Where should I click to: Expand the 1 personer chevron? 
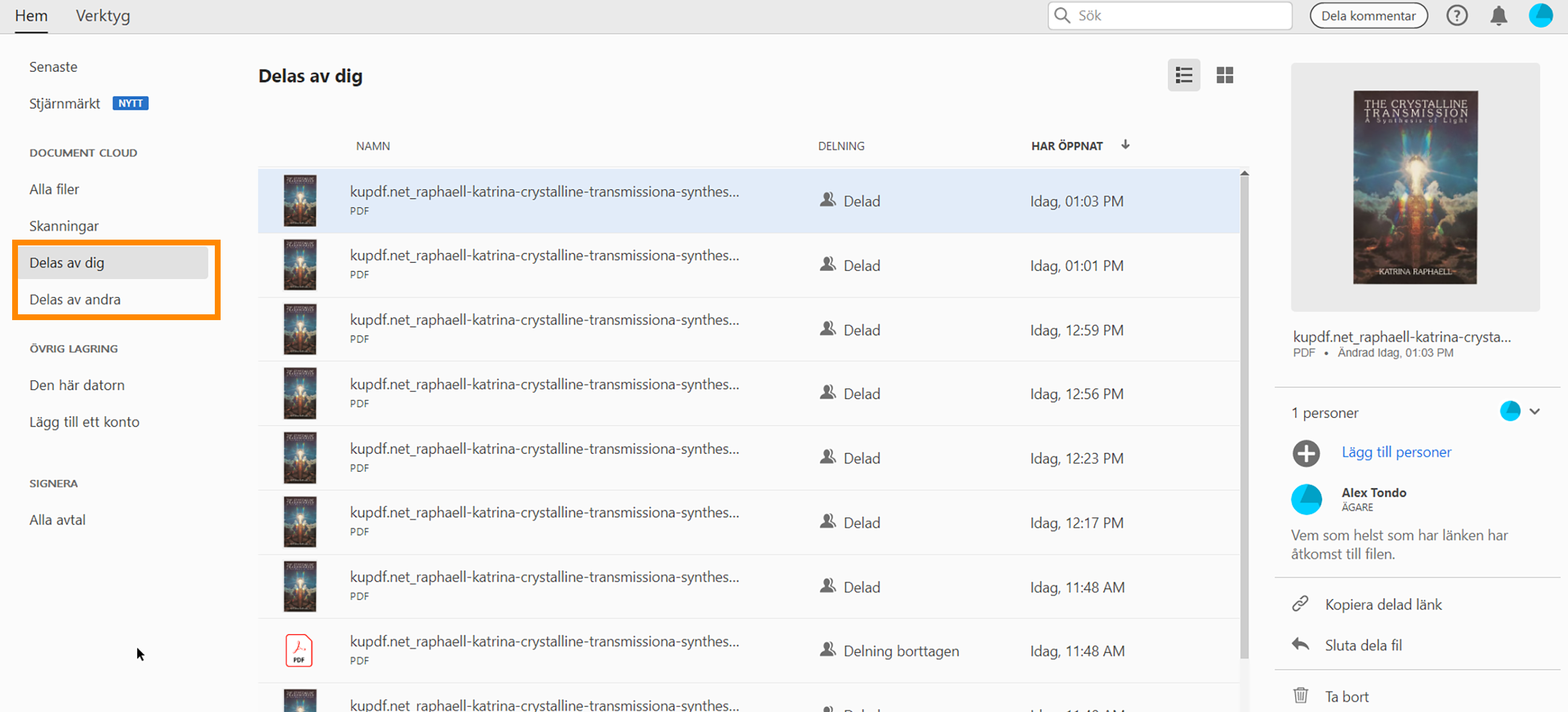point(1534,412)
